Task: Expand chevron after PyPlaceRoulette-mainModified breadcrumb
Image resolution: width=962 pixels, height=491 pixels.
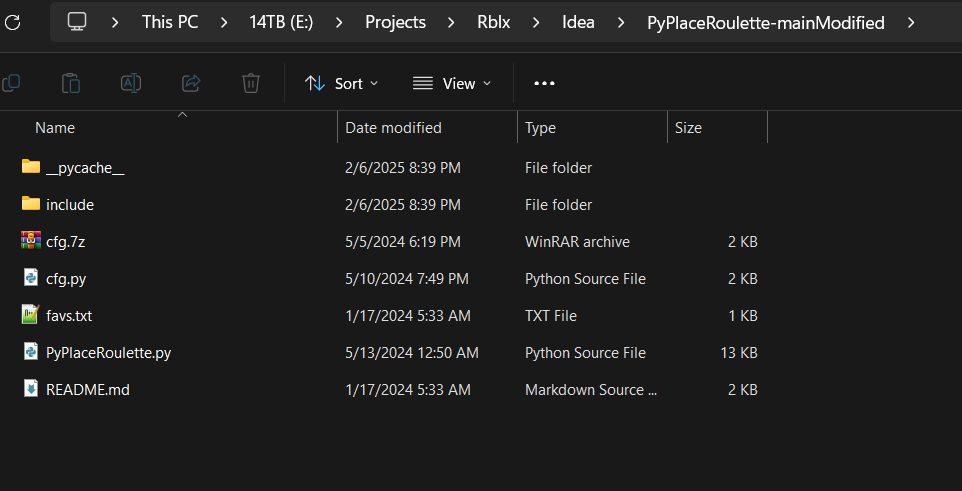Action: [x=911, y=23]
